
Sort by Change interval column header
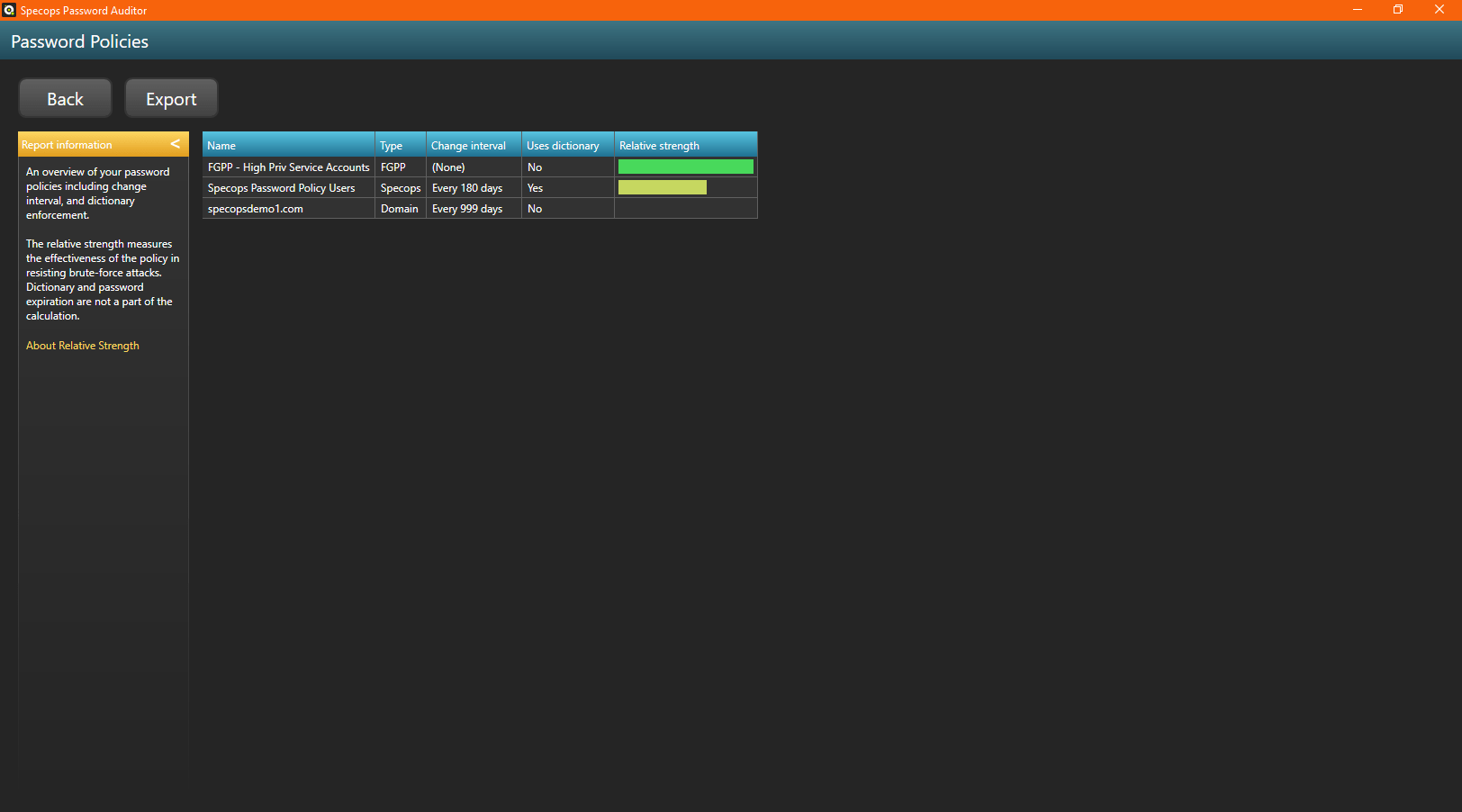pos(473,145)
